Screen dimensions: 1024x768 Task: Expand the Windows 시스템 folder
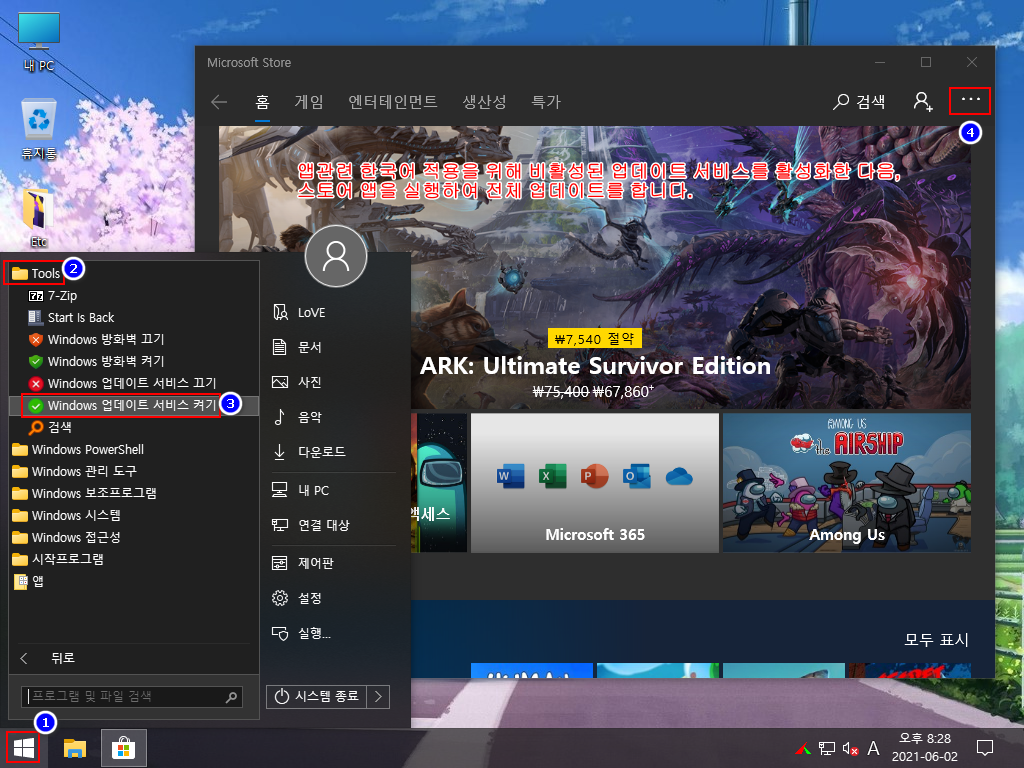point(66,515)
